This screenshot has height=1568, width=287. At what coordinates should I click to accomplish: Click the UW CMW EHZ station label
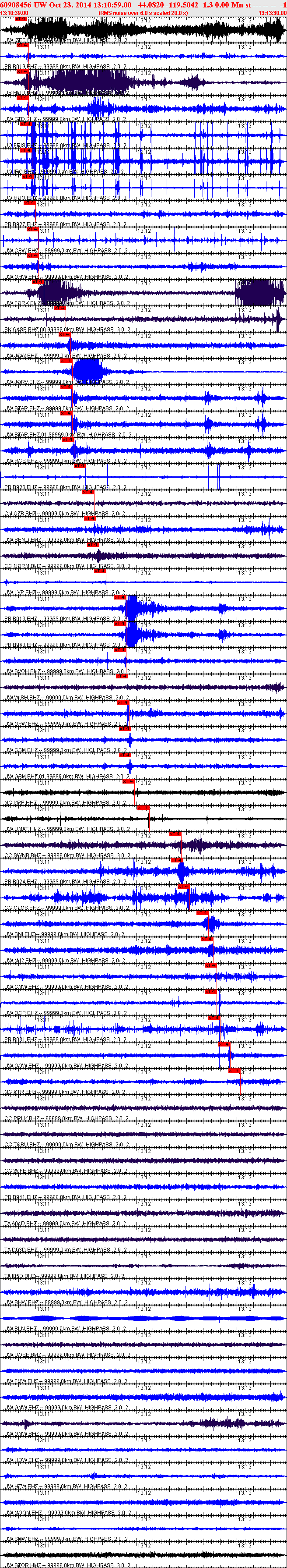pyautogui.click(x=66, y=987)
